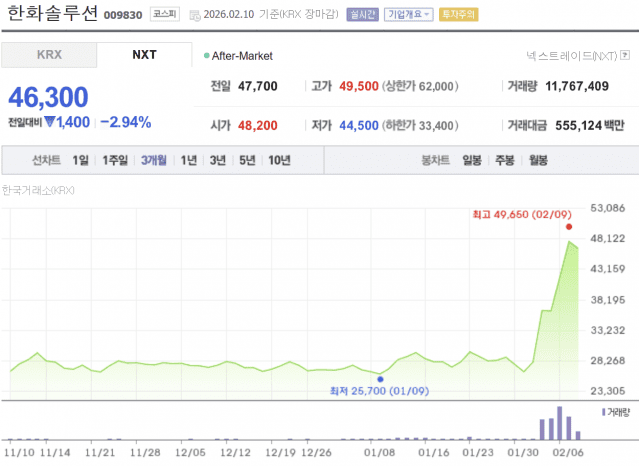
Task: Open the 주봉 weekly candle chart
Action: click(x=505, y=160)
